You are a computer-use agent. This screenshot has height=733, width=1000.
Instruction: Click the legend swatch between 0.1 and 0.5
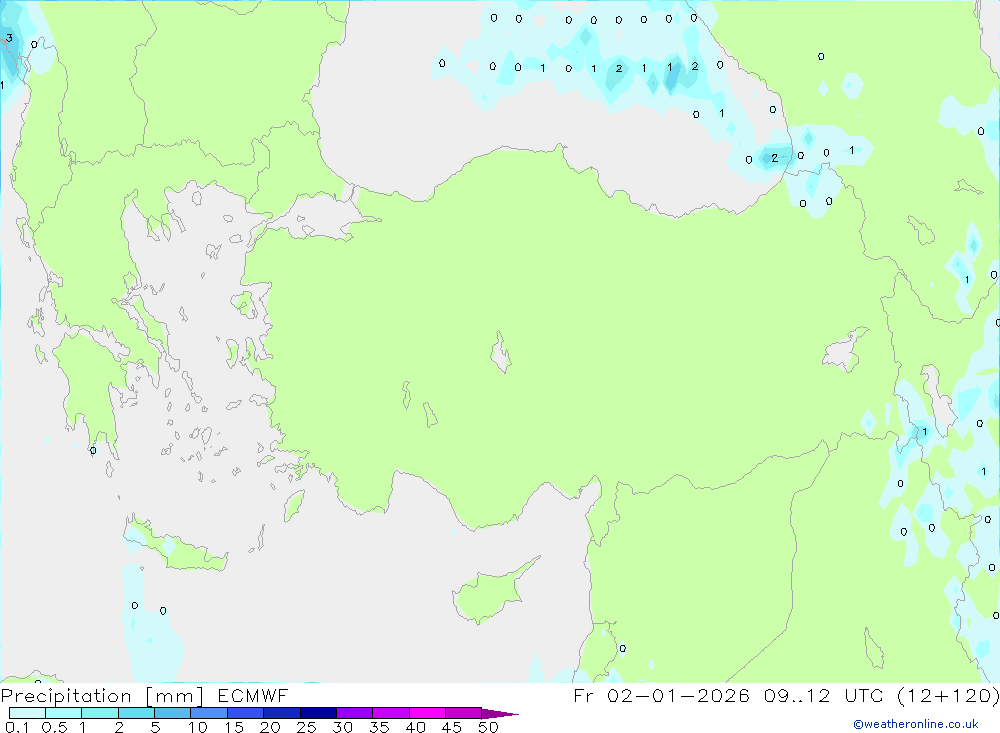pos(27,713)
